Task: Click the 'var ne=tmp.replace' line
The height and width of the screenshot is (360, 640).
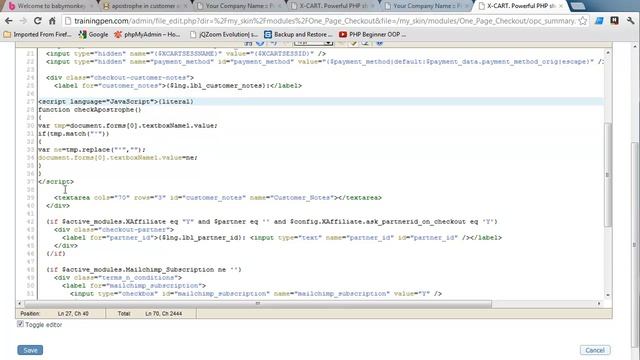Action: [92, 149]
